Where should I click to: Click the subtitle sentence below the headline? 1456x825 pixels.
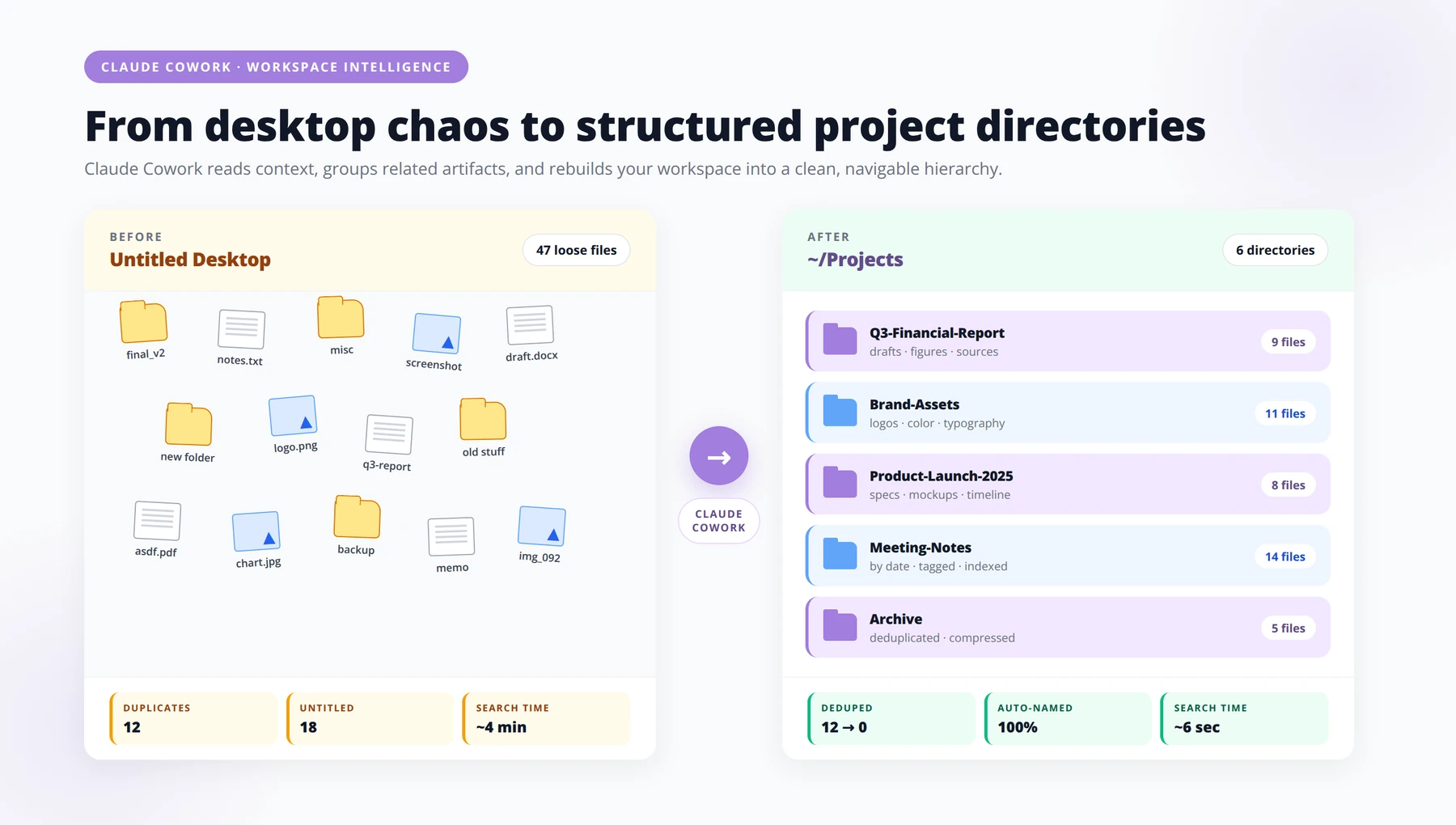coord(543,169)
